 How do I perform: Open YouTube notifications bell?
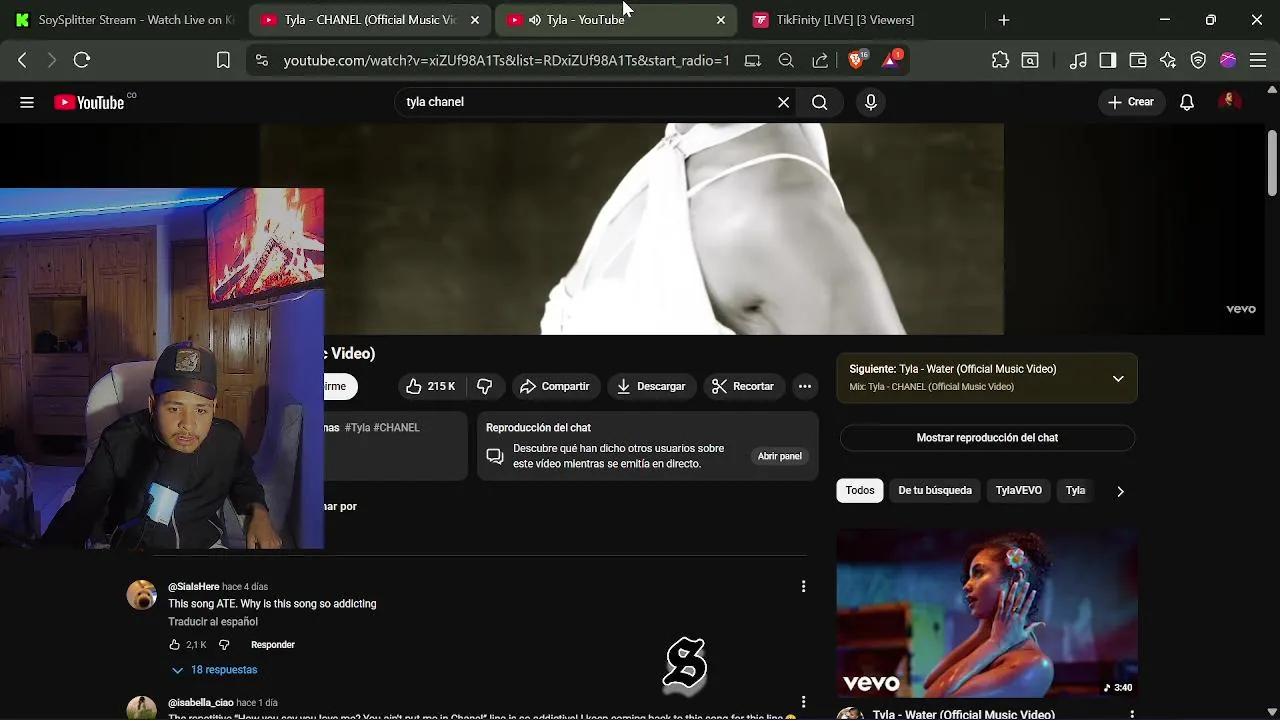point(1187,102)
